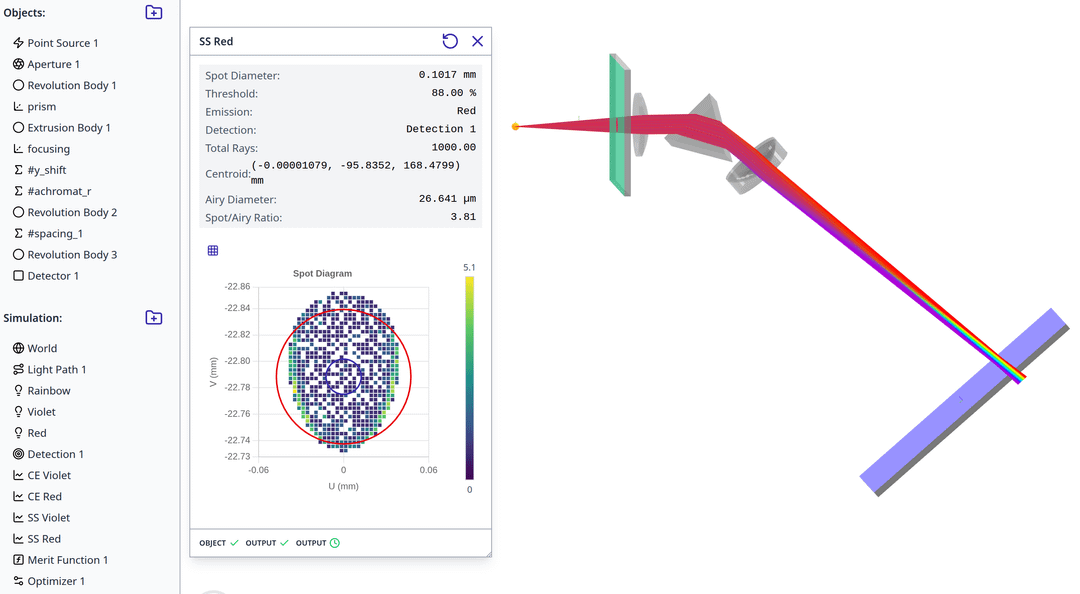This screenshot has width=1080, height=594.
Task: Open Optimizer 1
Action: pos(55,581)
